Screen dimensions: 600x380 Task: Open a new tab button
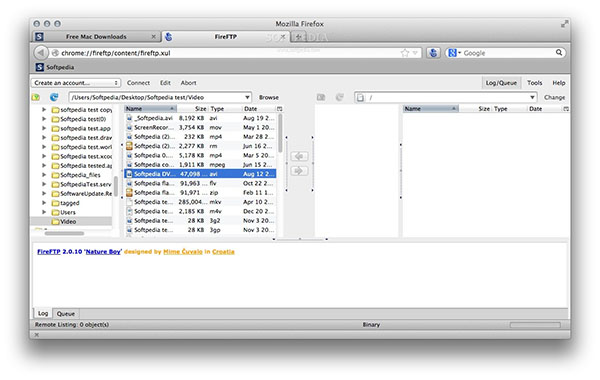[298, 37]
